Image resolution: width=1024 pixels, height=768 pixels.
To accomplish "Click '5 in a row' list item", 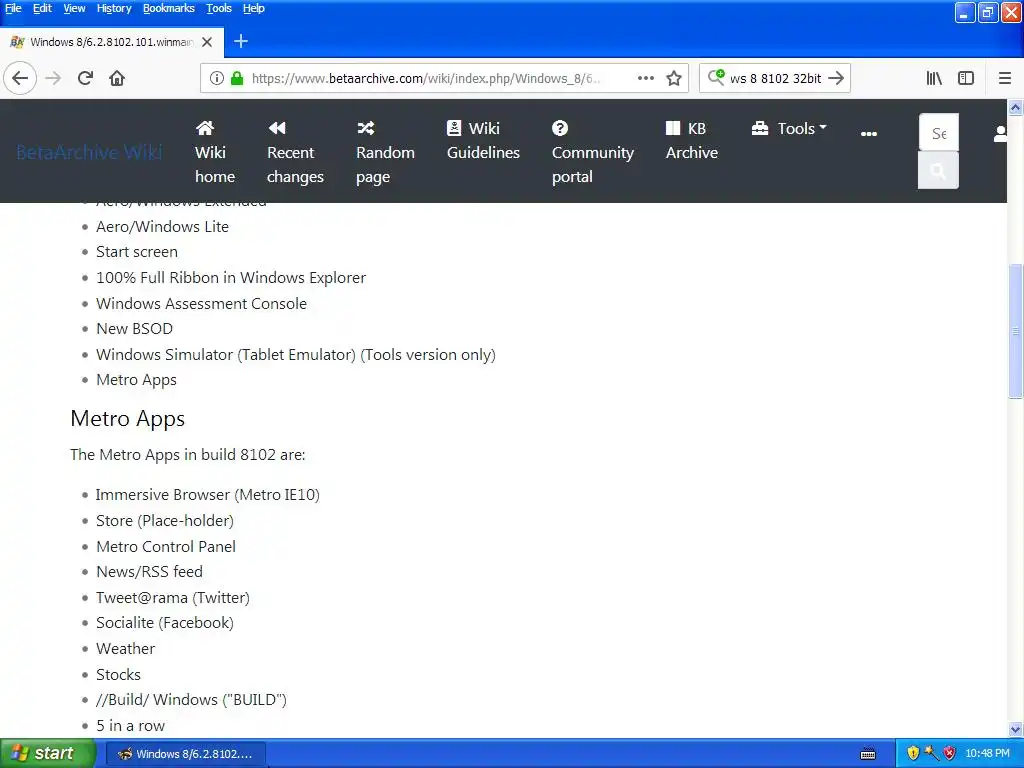I will tap(131, 726).
